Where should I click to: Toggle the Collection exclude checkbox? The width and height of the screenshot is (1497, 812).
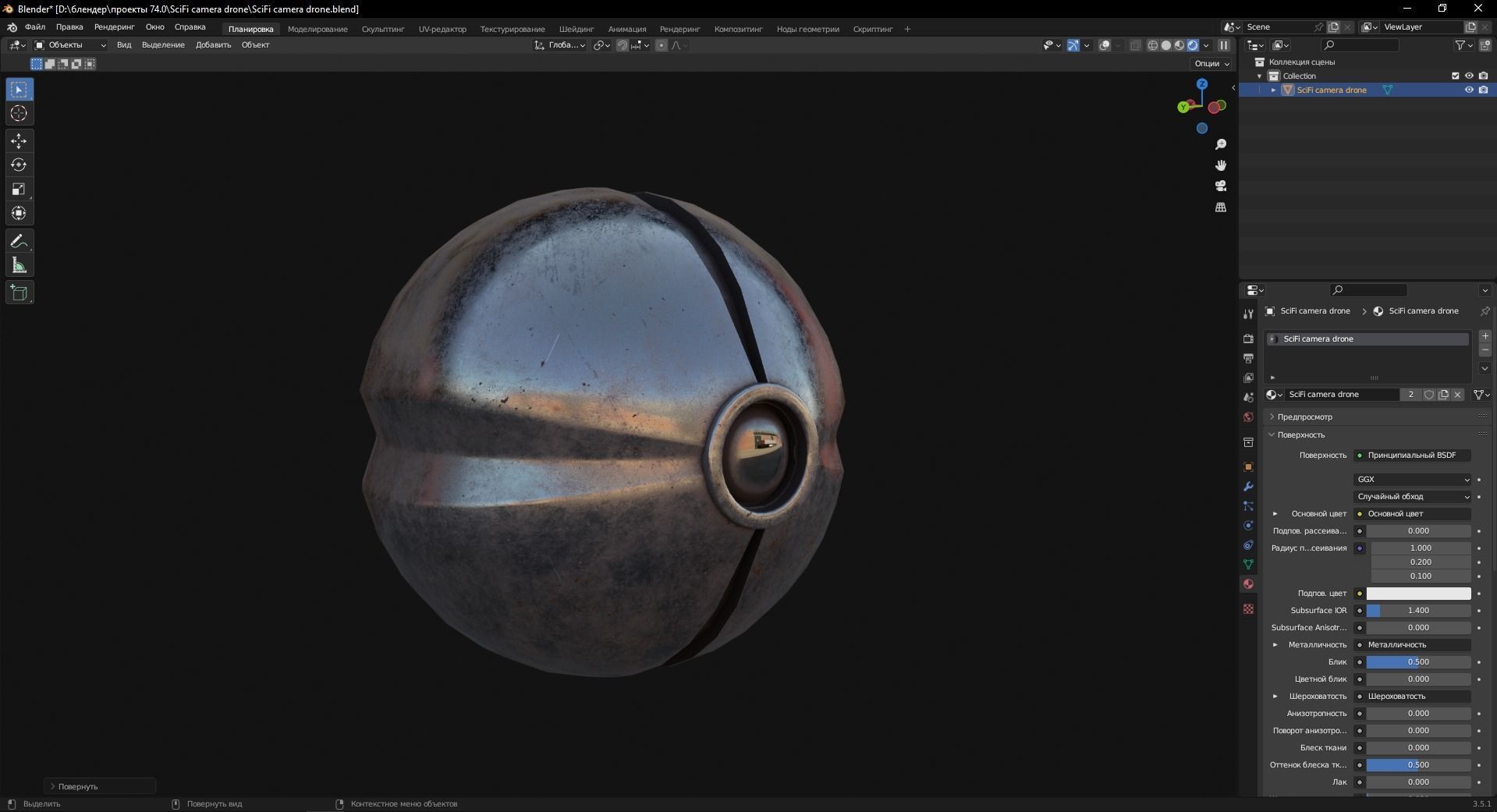1455,76
